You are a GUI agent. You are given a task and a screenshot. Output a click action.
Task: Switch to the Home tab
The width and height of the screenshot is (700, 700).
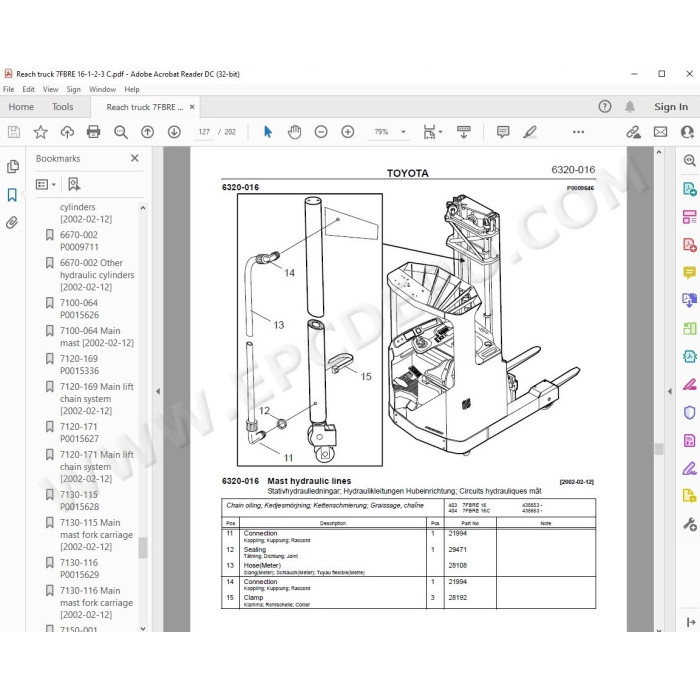pyautogui.click(x=21, y=107)
